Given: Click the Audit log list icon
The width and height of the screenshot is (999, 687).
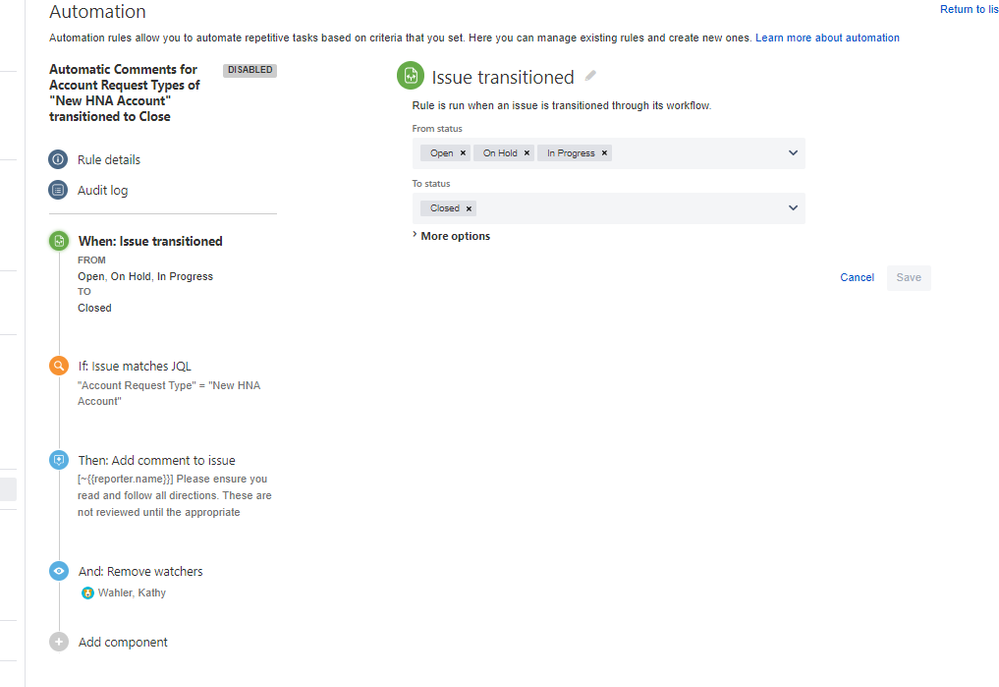Looking at the screenshot, I should tap(58, 190).
